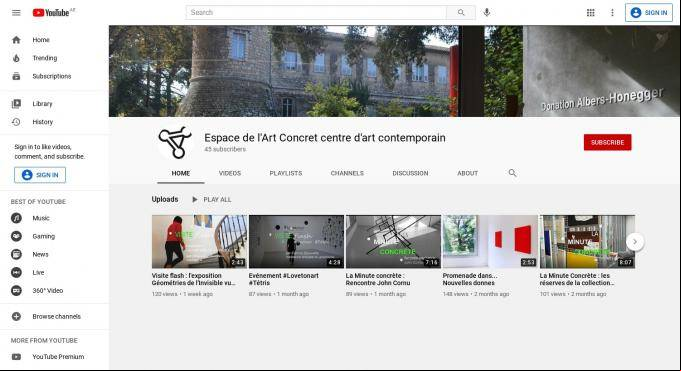The height and width of the screenshot is (371, 681).
Task: Open Rencontre John Cornu video thumbnail
Action: tap(393, 242)
